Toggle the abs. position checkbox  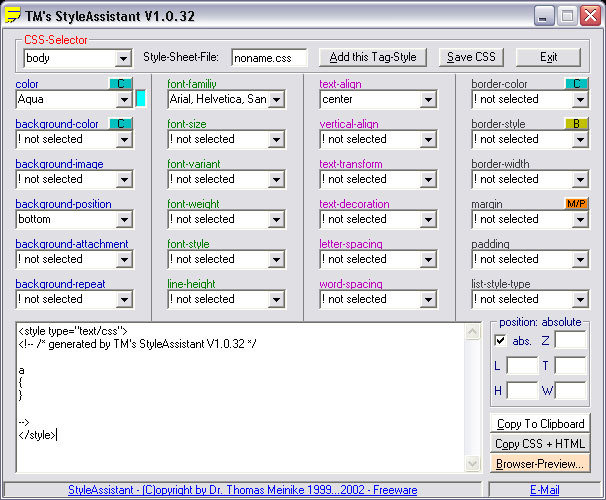click(x=500, y=340)
